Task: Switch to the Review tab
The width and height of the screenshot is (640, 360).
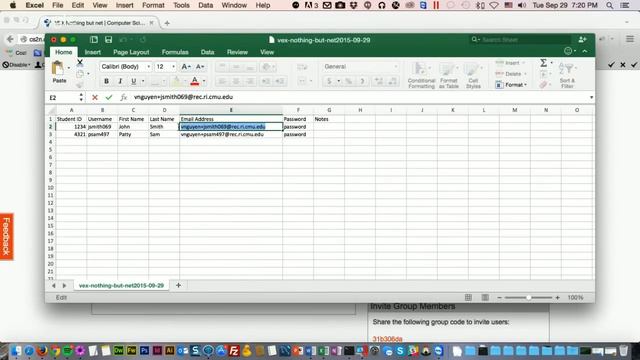Action: pyautogui.click(x=237, y=52)
